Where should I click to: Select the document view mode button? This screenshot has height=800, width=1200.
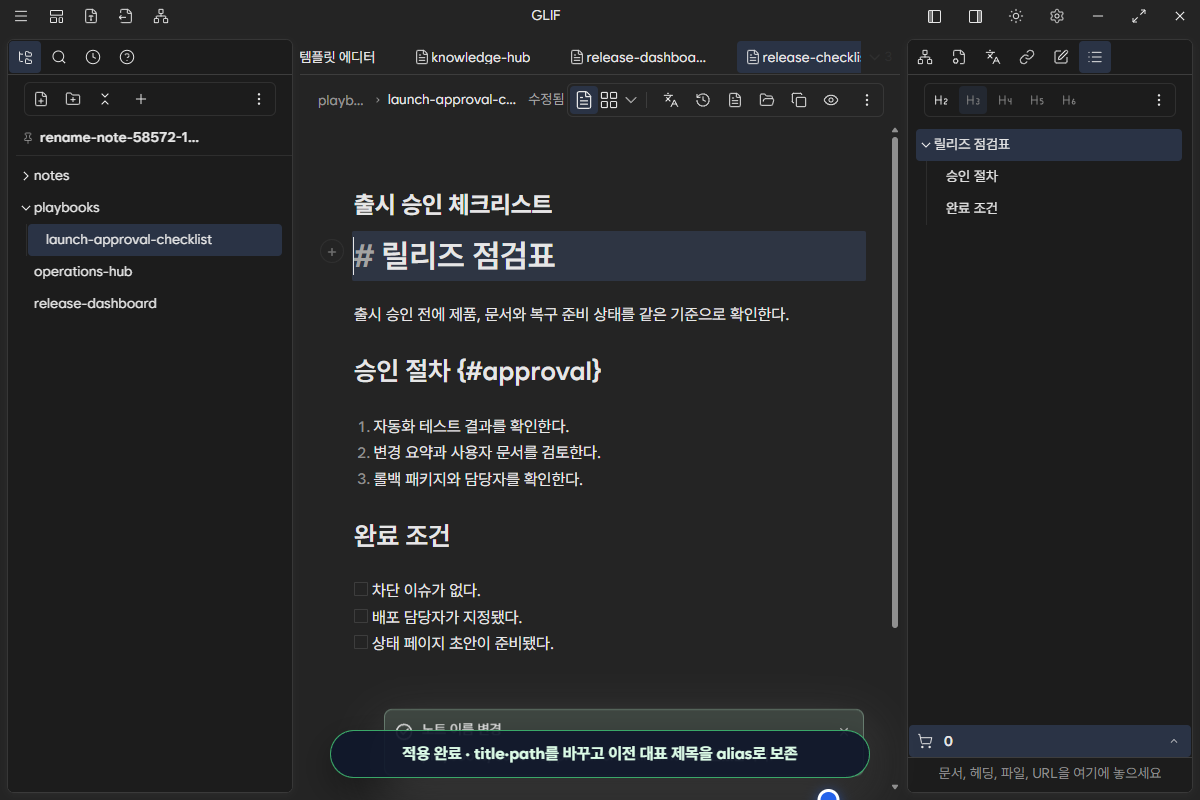pos(584,100)
